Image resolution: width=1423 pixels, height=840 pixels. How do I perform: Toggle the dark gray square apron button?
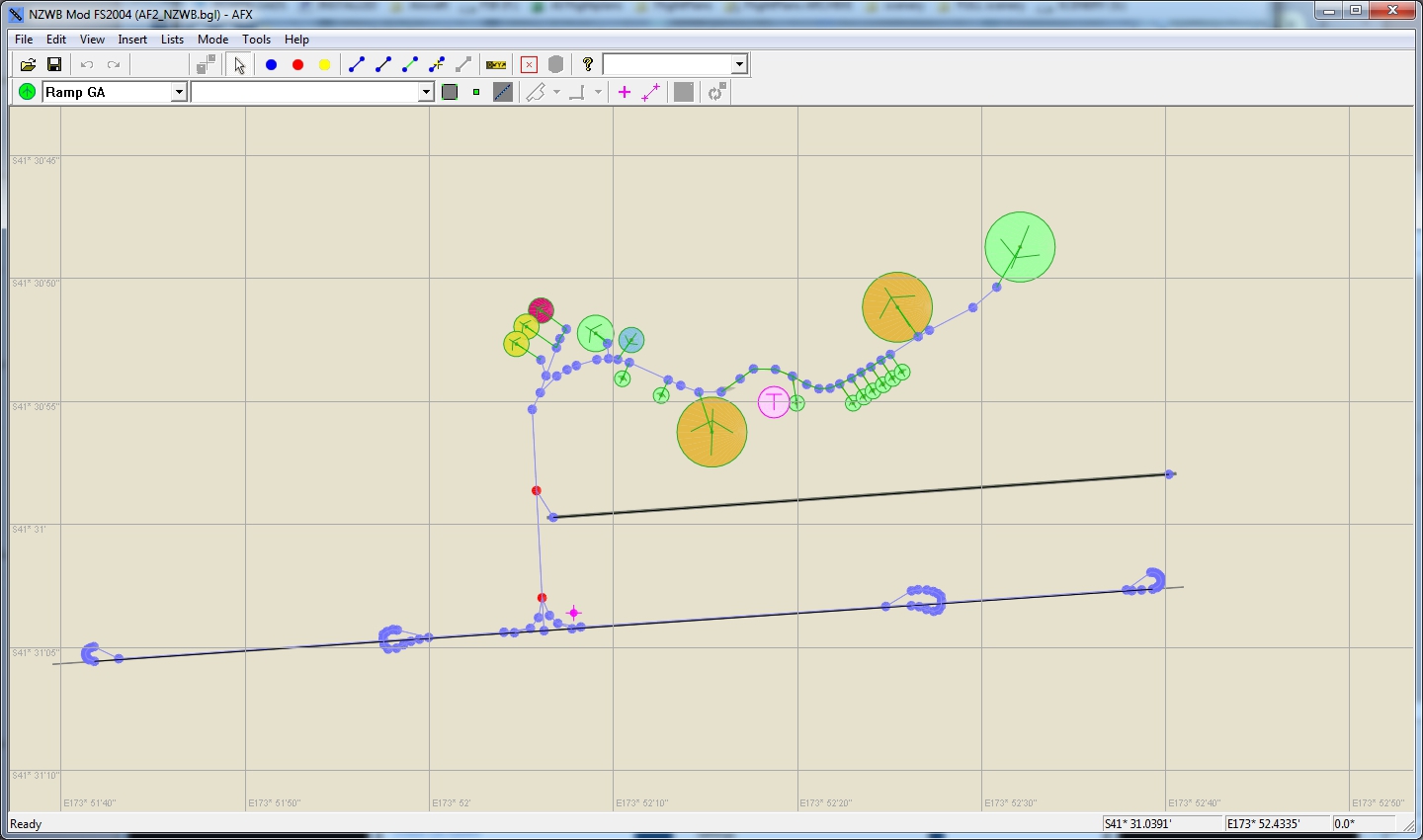[450, 92]
